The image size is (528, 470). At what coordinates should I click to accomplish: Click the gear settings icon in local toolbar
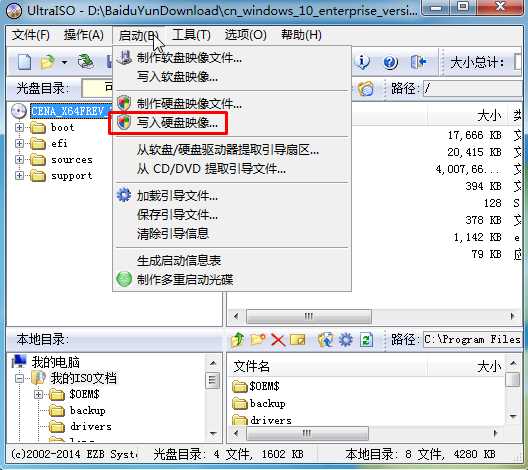click(346, 339)
